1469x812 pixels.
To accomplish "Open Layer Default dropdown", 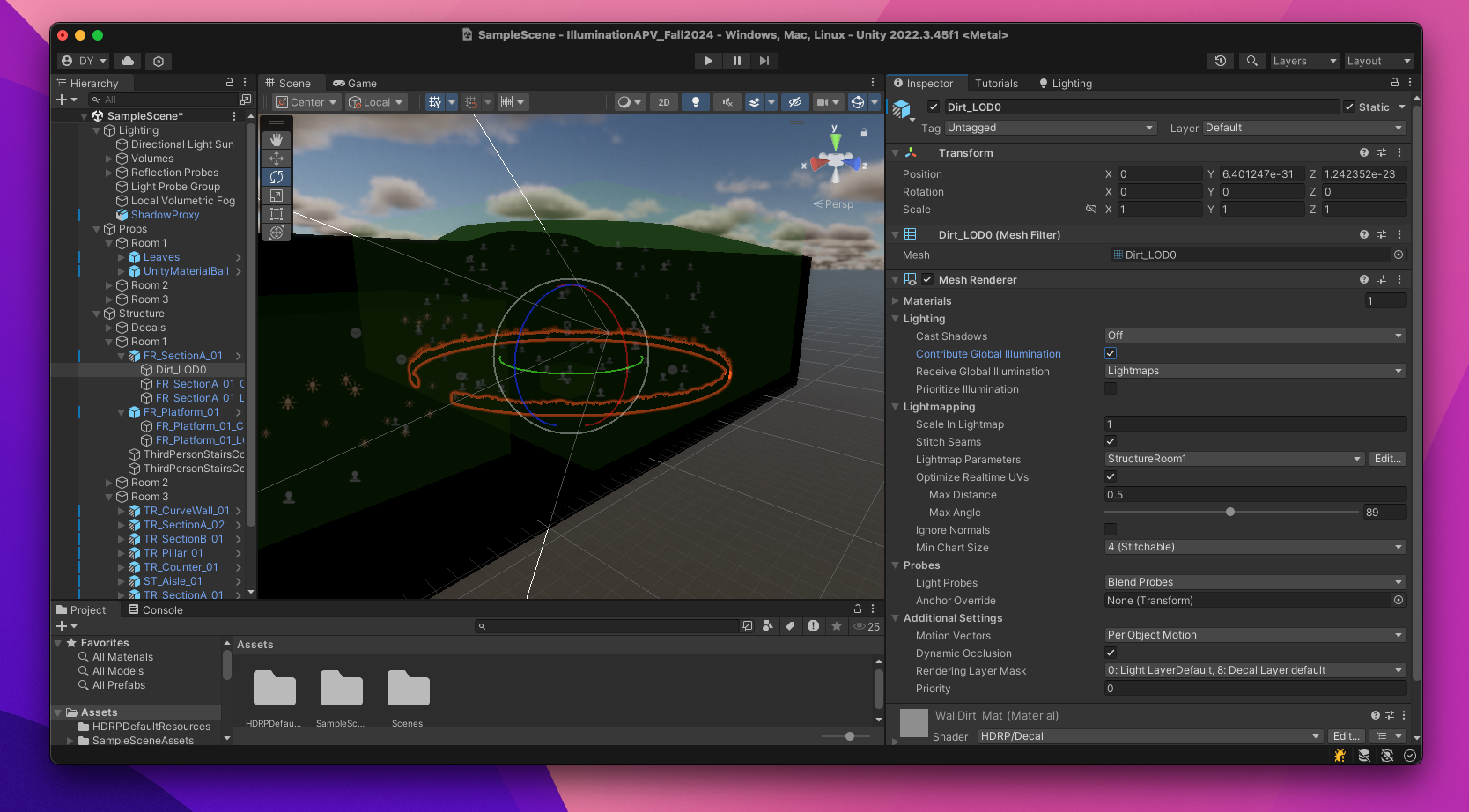I will coord(1303,128).
